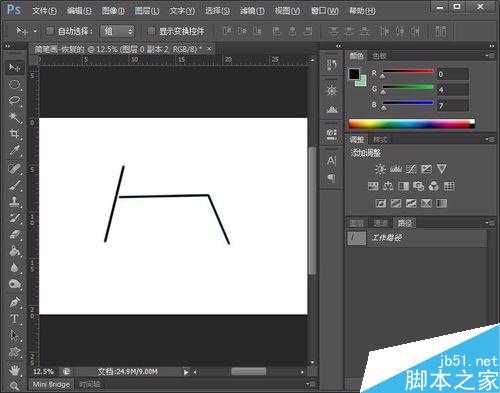Open the 滤镜(T) menu
The image size is (500, 393).
point(252,11)
